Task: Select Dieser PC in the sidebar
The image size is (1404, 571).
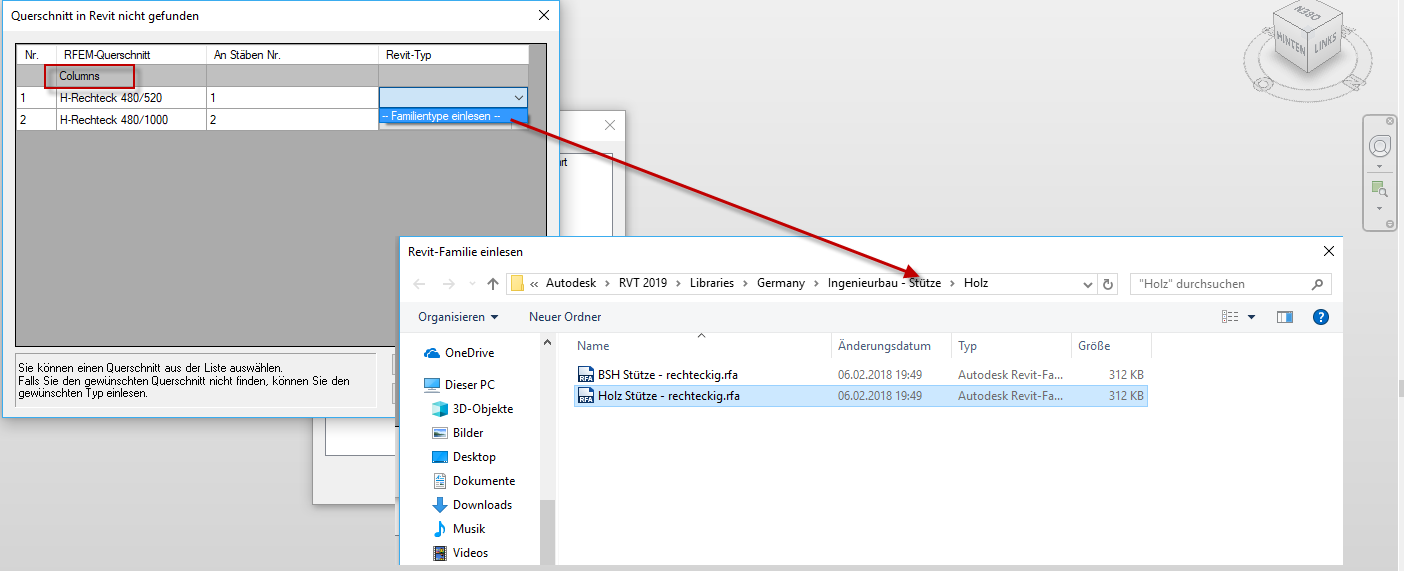Action: pyautogui.click(x=459, y=385)
